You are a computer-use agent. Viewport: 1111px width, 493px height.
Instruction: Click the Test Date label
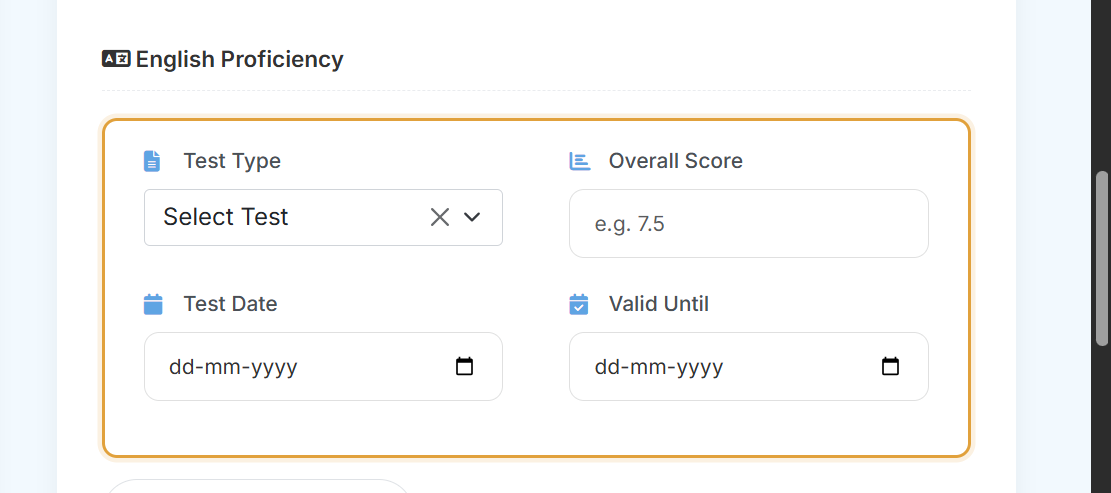(x=230, y=304)
